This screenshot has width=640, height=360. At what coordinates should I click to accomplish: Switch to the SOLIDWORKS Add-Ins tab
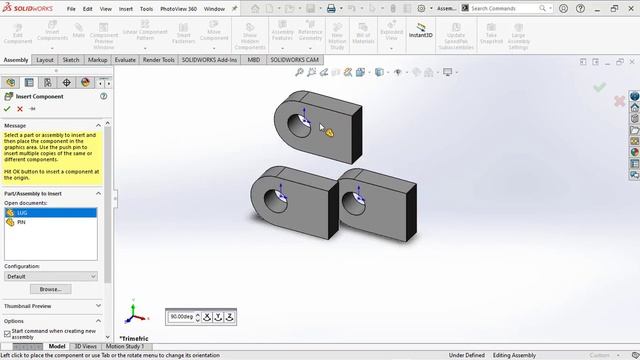[209, 60]
